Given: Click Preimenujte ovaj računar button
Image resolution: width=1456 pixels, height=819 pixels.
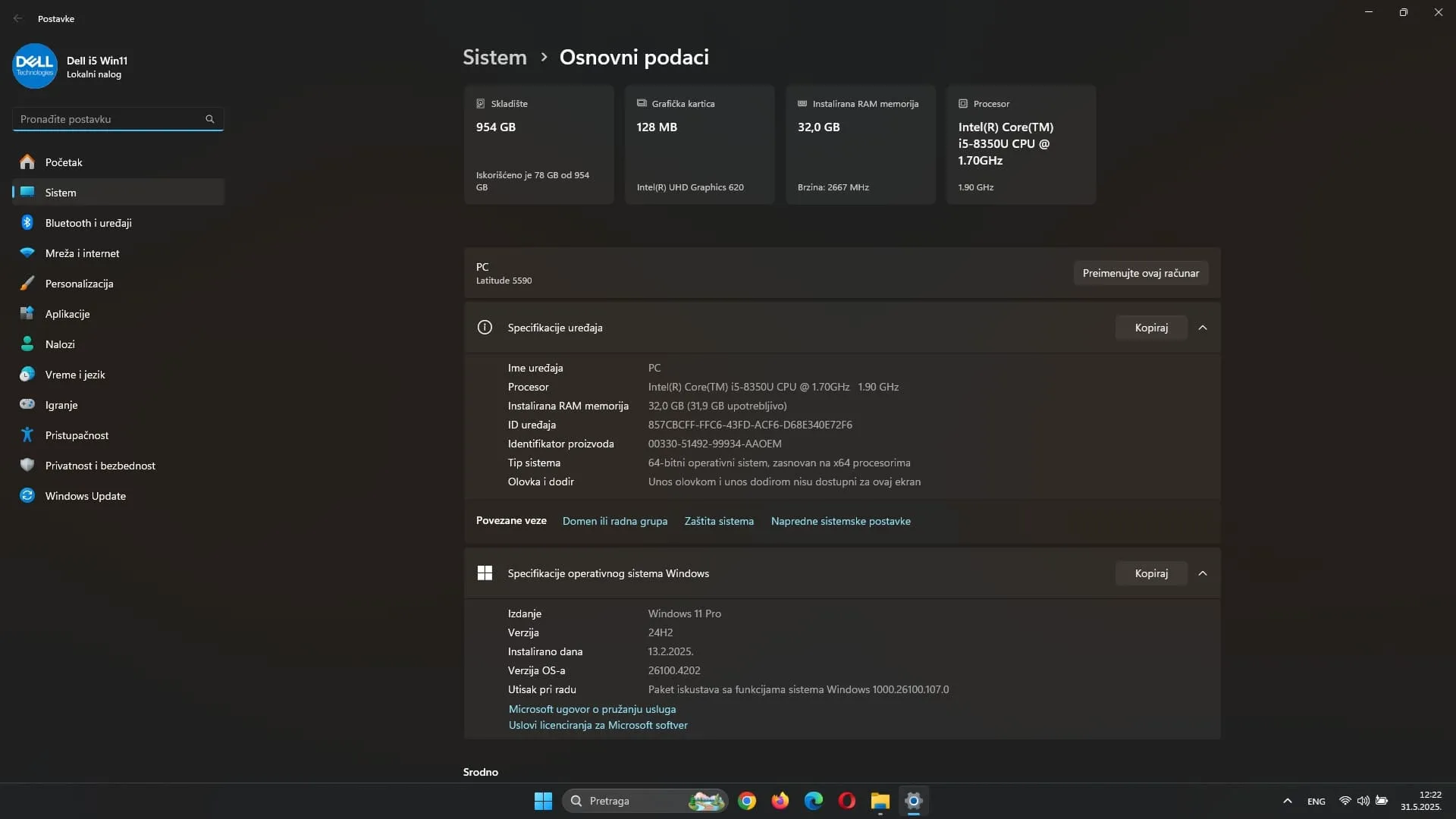Looking at the screenshot, I should click(x=1141, y=273).
